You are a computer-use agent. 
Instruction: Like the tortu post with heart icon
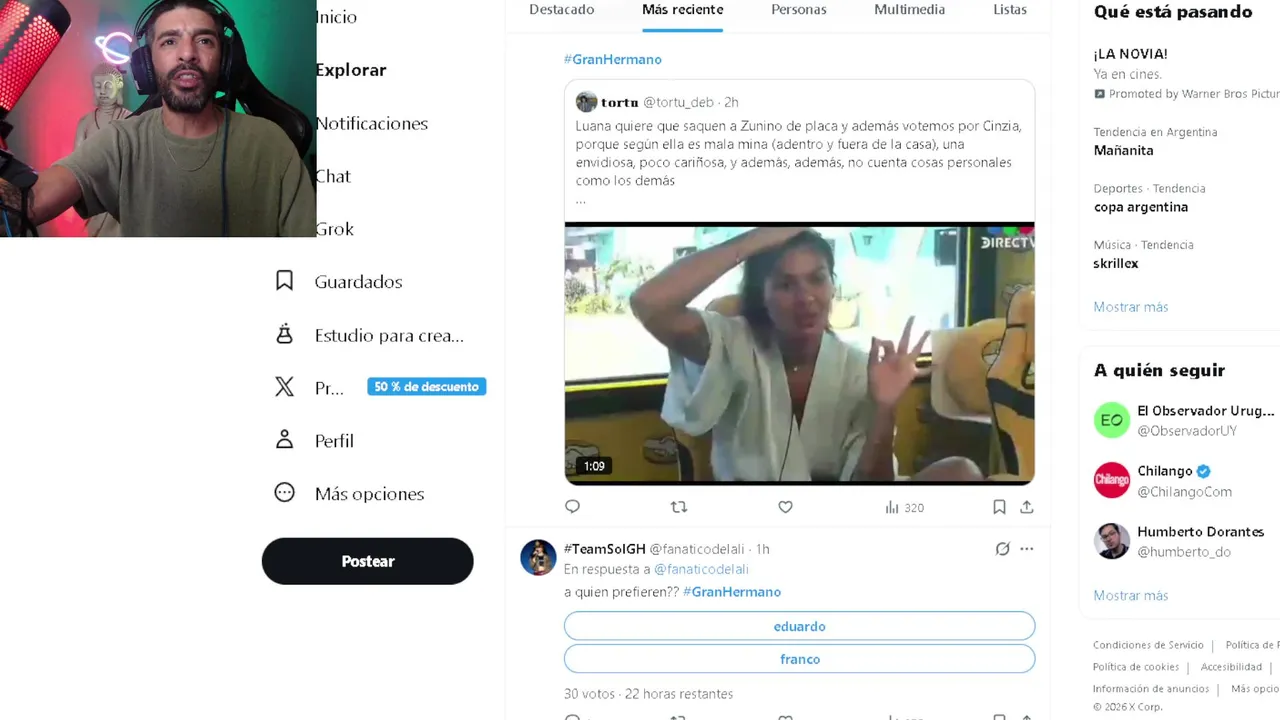point(785,507)
